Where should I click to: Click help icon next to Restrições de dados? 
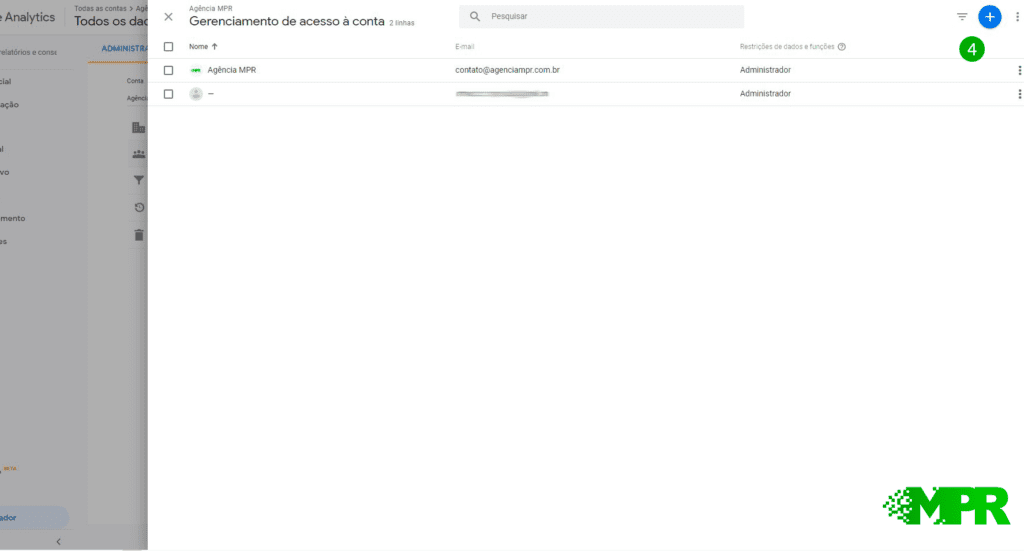842,46
